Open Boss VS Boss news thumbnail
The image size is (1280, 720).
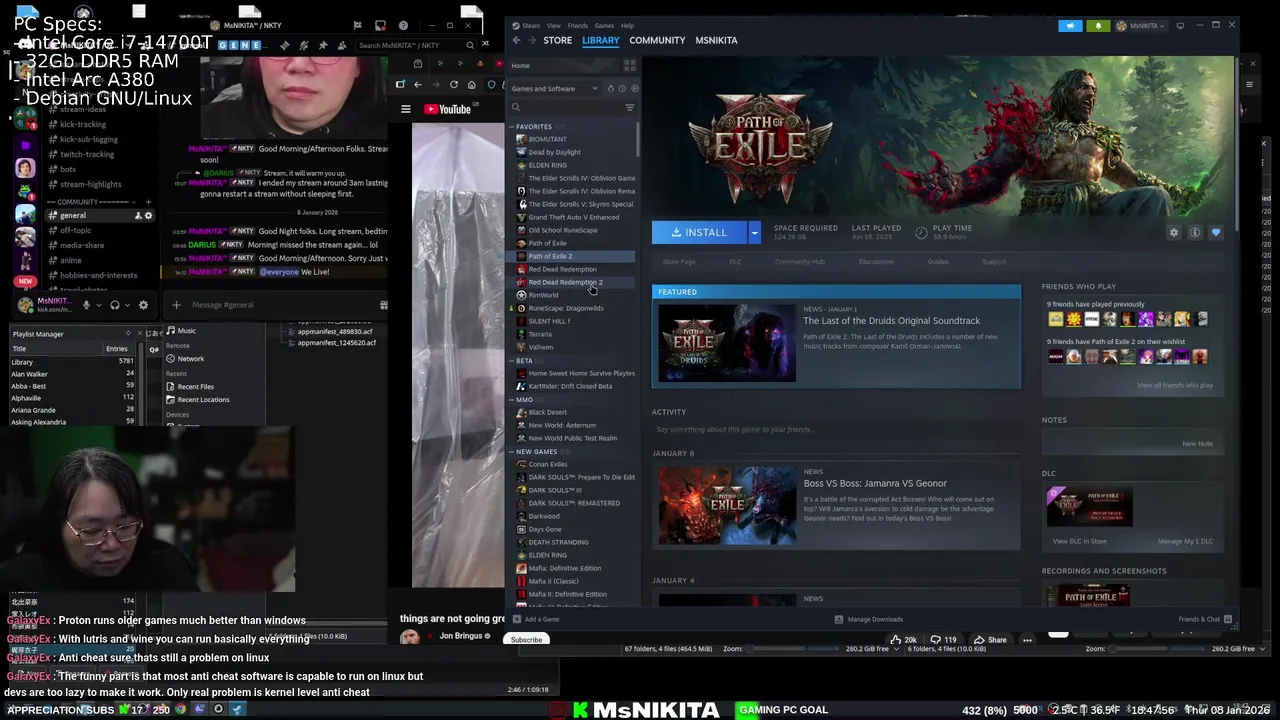pos(727,505)
